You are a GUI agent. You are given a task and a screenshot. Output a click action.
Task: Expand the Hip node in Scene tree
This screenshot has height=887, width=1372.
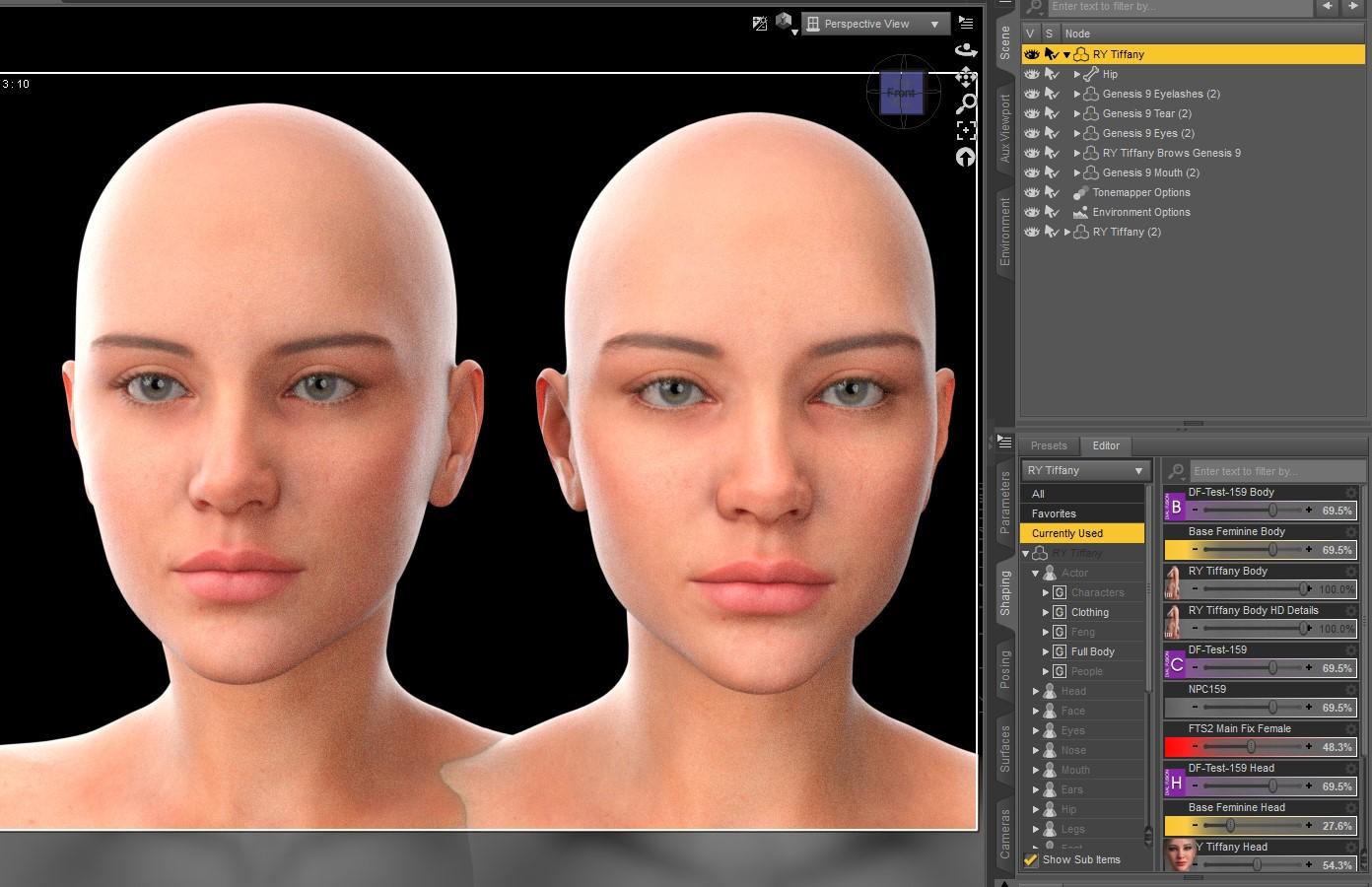1077,74
